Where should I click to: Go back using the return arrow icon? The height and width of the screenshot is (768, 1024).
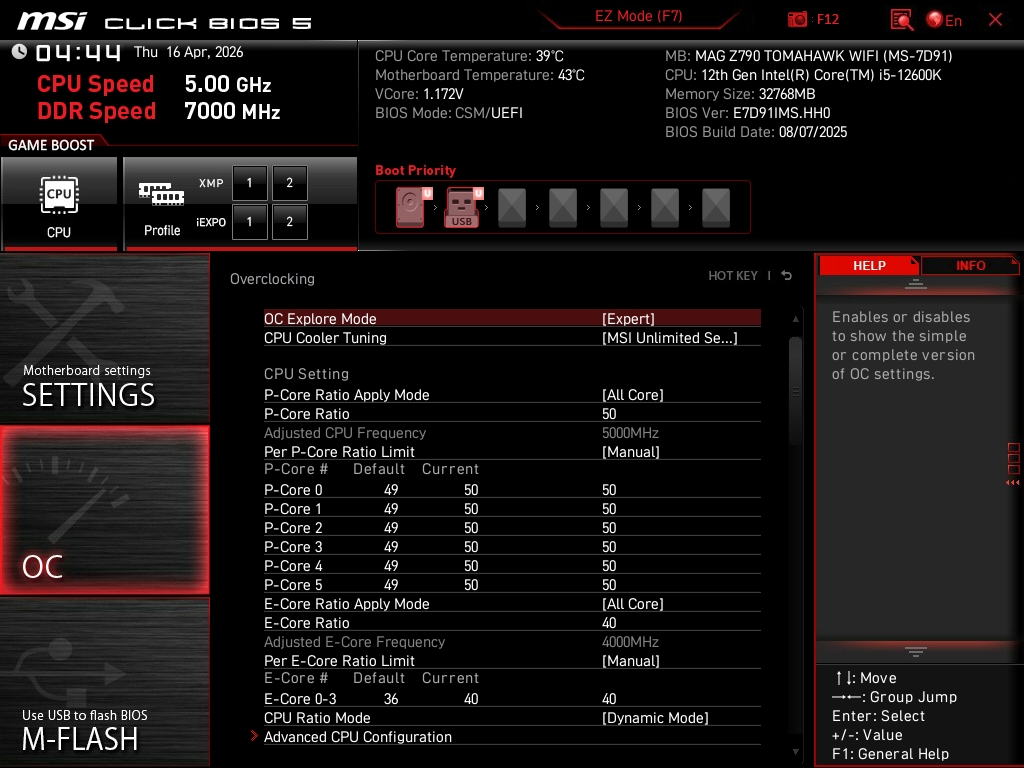(x=787, y=276)
